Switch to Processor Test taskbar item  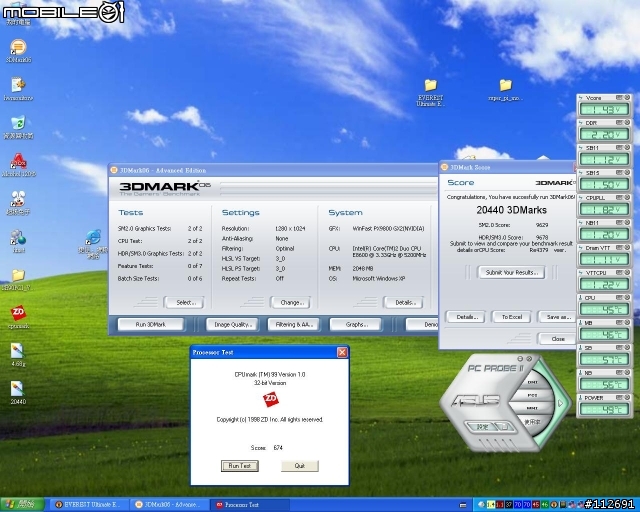click(250, 505)
